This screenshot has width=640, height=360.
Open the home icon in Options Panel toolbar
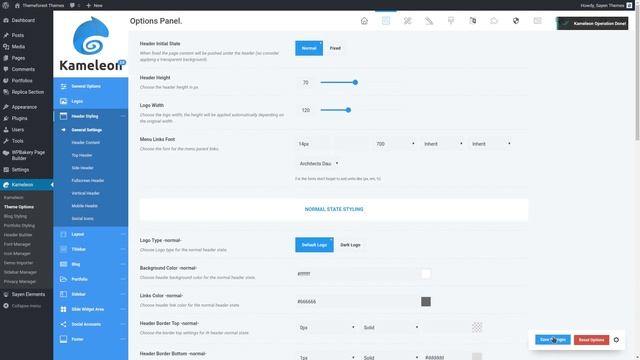(364, 21)
